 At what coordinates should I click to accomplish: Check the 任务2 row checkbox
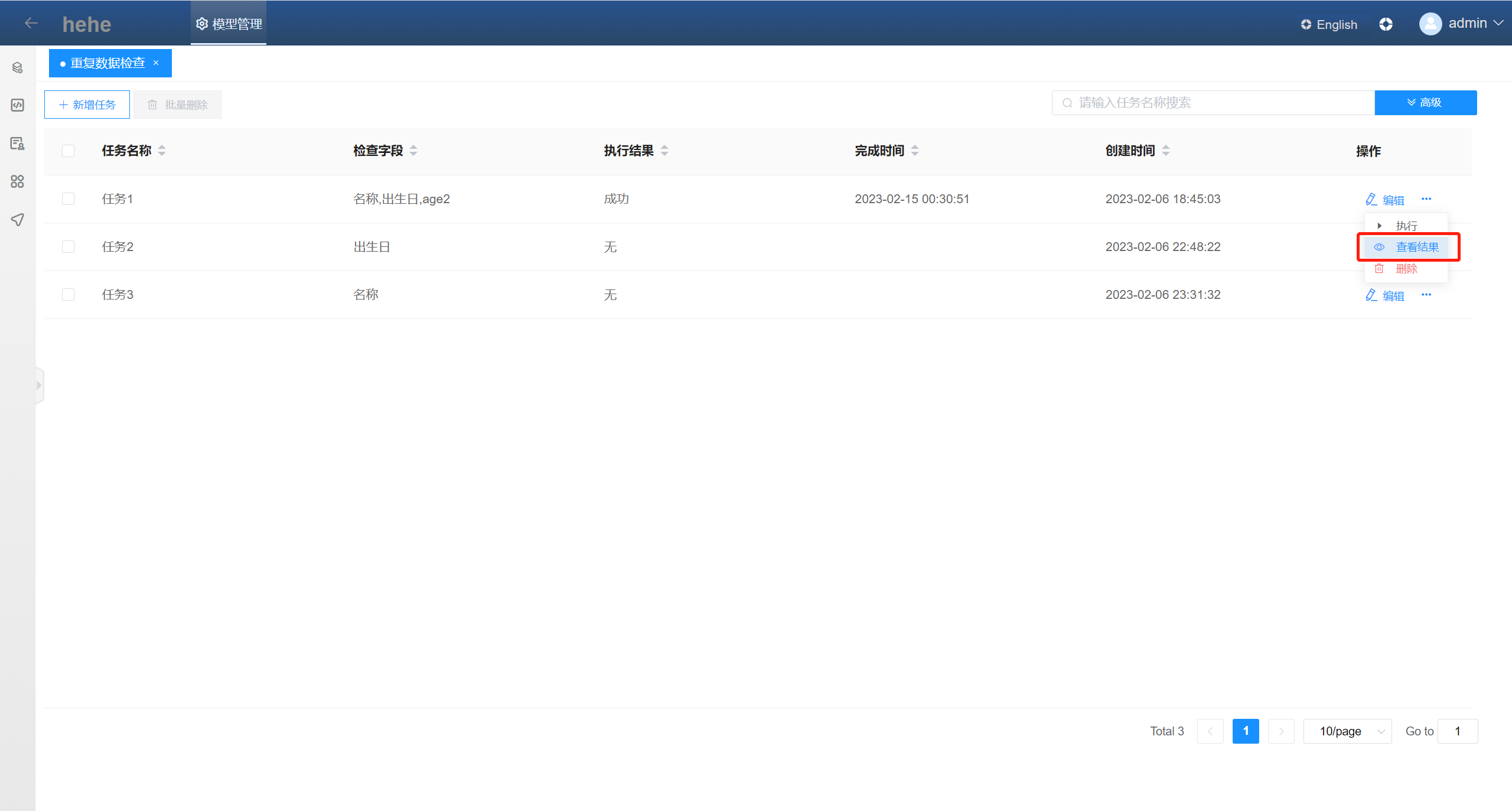click(x=69, y=247)
